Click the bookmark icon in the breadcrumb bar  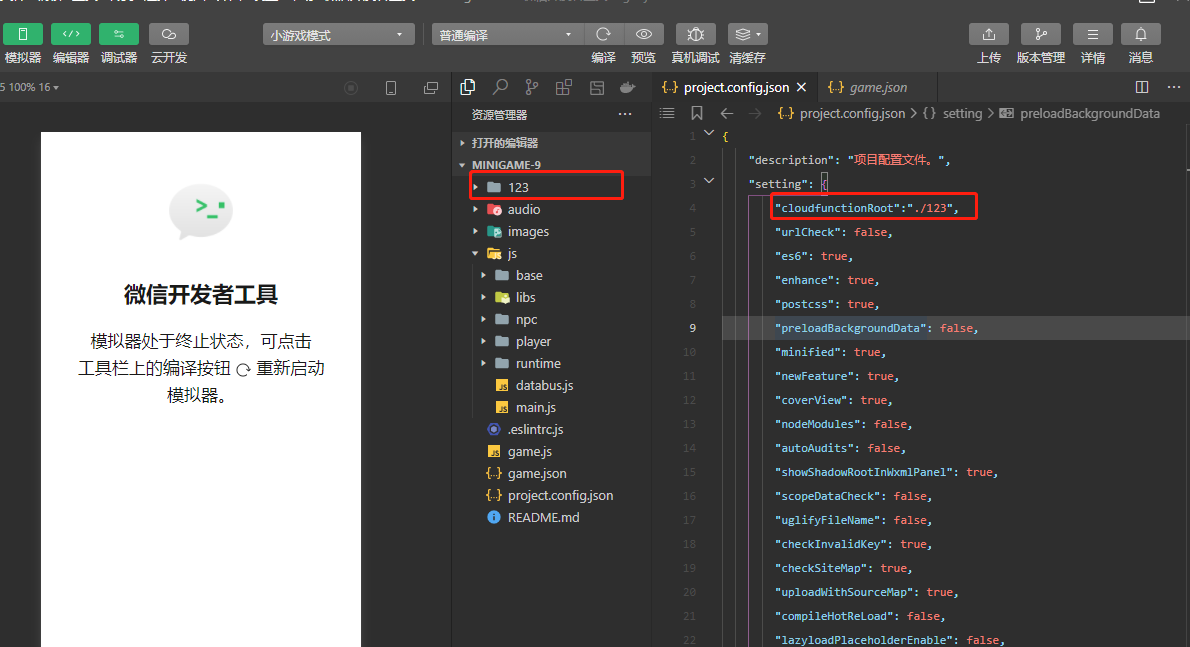697,113
